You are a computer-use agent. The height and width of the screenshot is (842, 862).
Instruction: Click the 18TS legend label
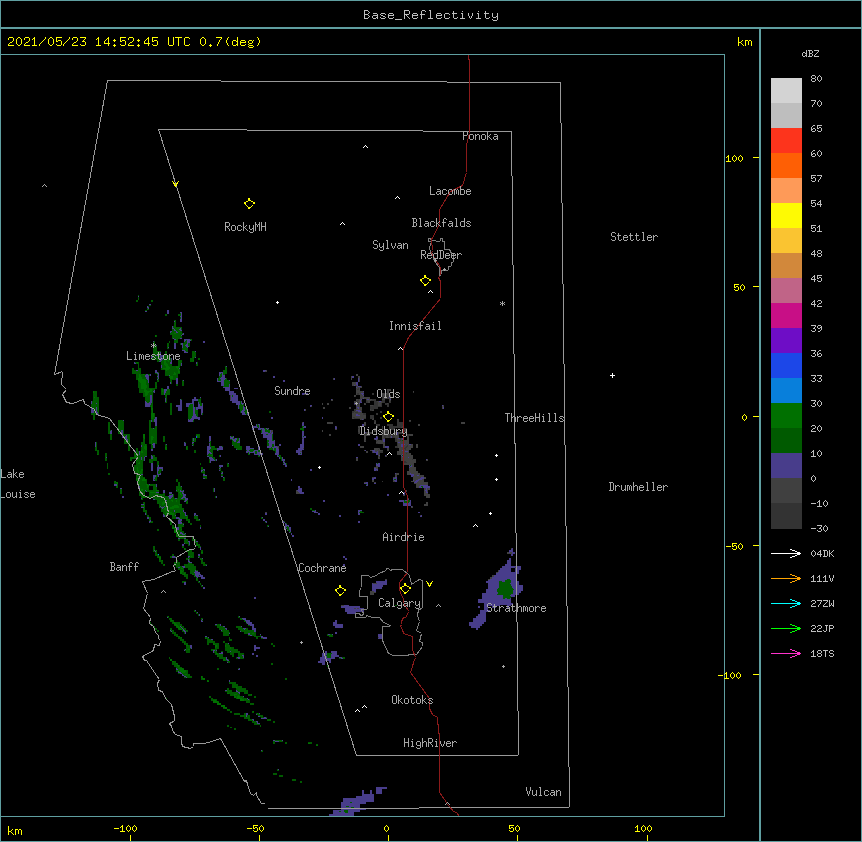[x=822, y=653]
